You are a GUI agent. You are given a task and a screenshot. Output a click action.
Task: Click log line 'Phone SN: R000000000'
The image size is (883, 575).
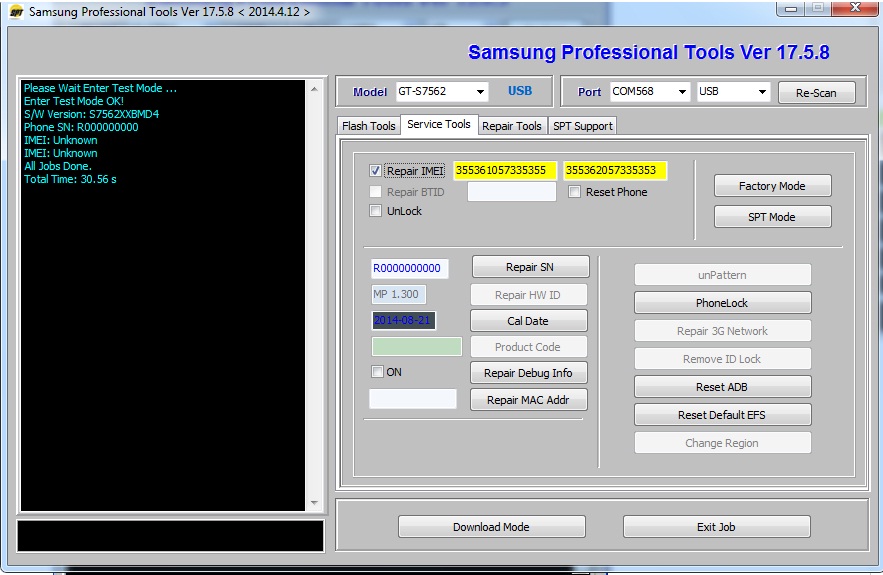81,127
